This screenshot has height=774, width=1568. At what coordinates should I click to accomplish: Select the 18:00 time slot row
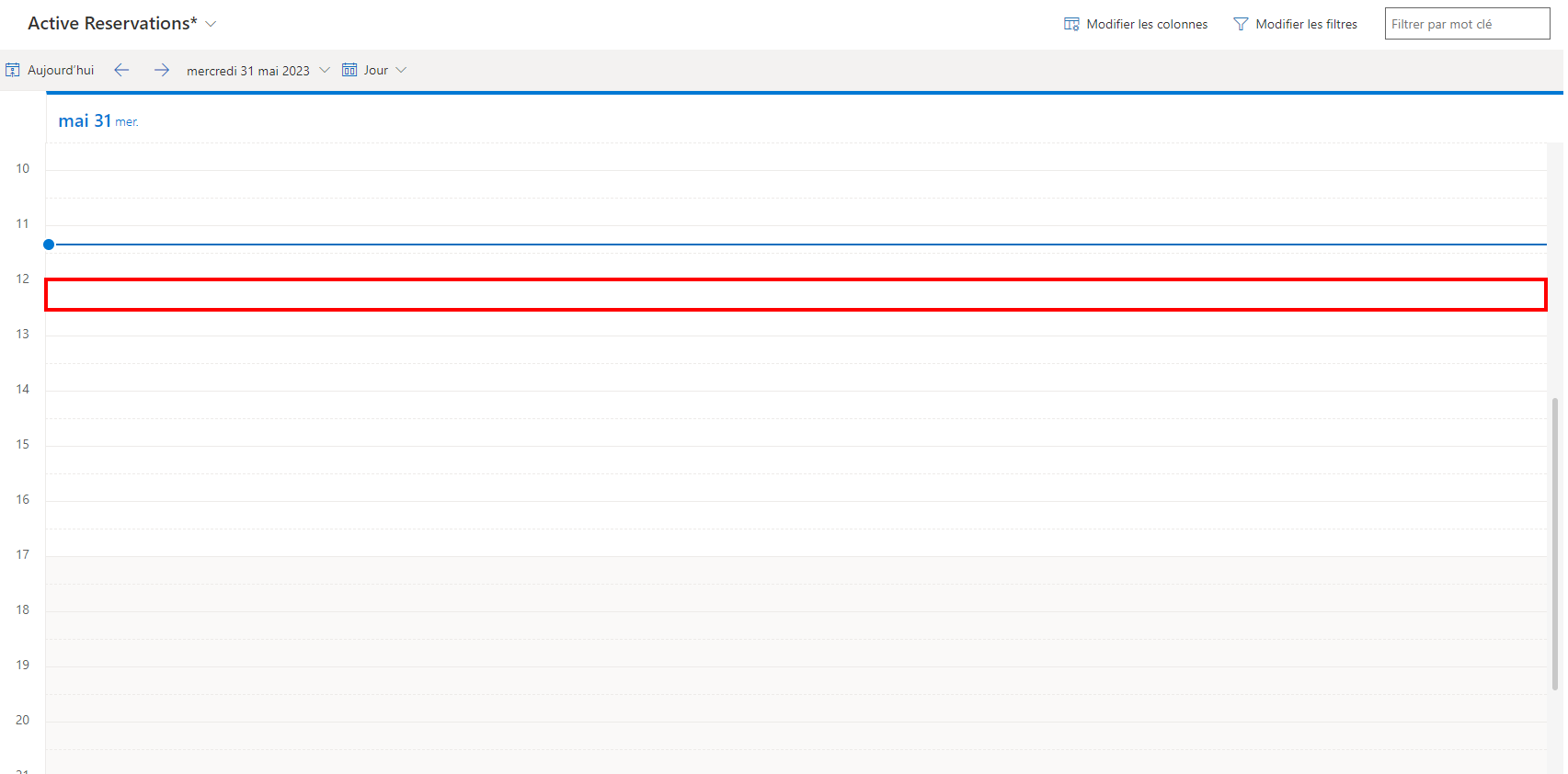coord(796,625)
